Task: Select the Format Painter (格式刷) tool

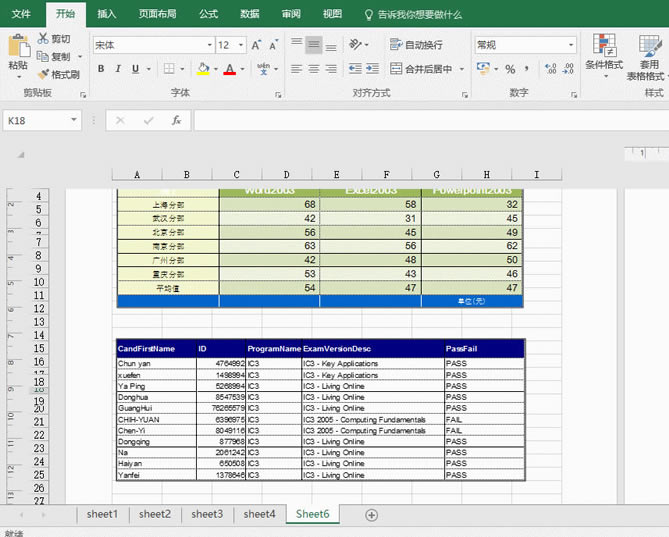Action: [x=44, y=74]
